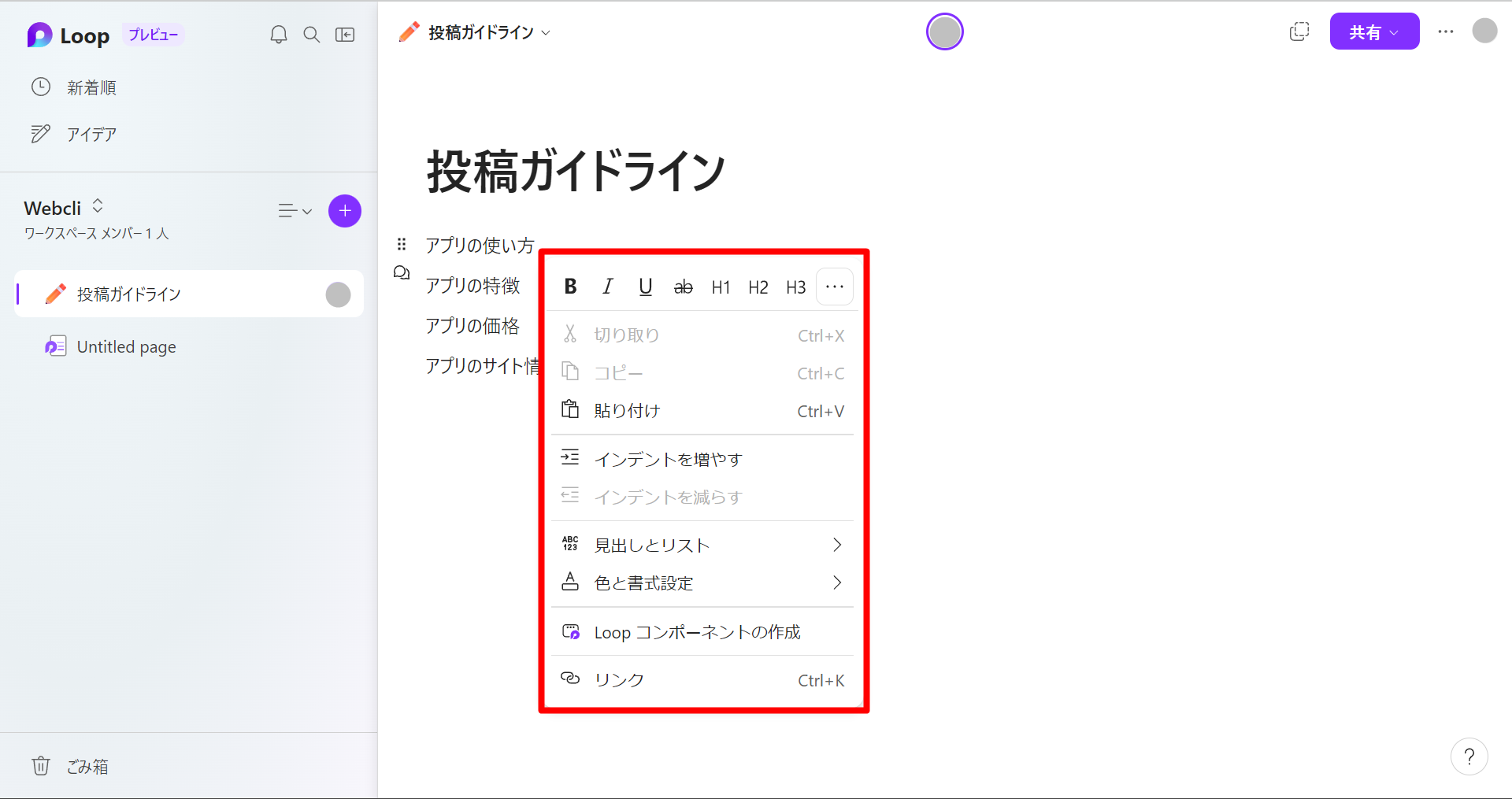The image size is (1512, 799).
Task: Open 新着順 recent list
Action: pos(73,87)
